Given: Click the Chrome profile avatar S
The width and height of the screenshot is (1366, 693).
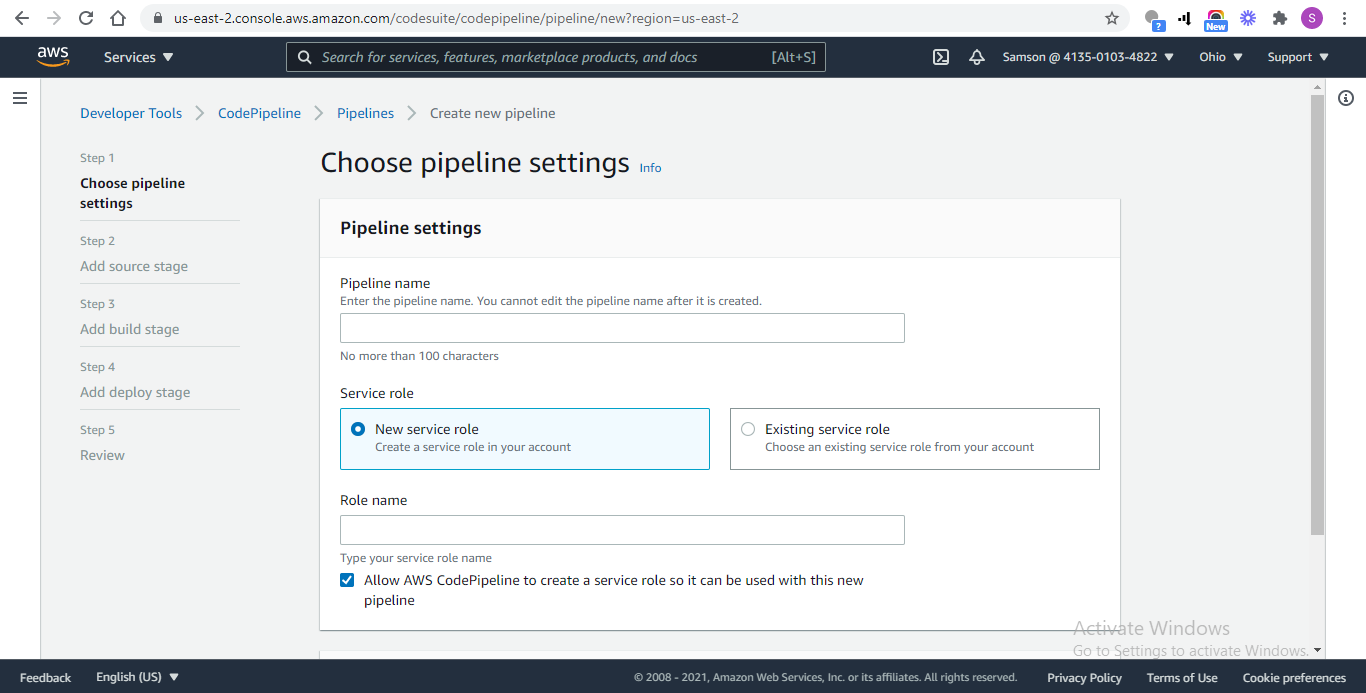Looking at the screenshot, I should tap(1311, 18).
